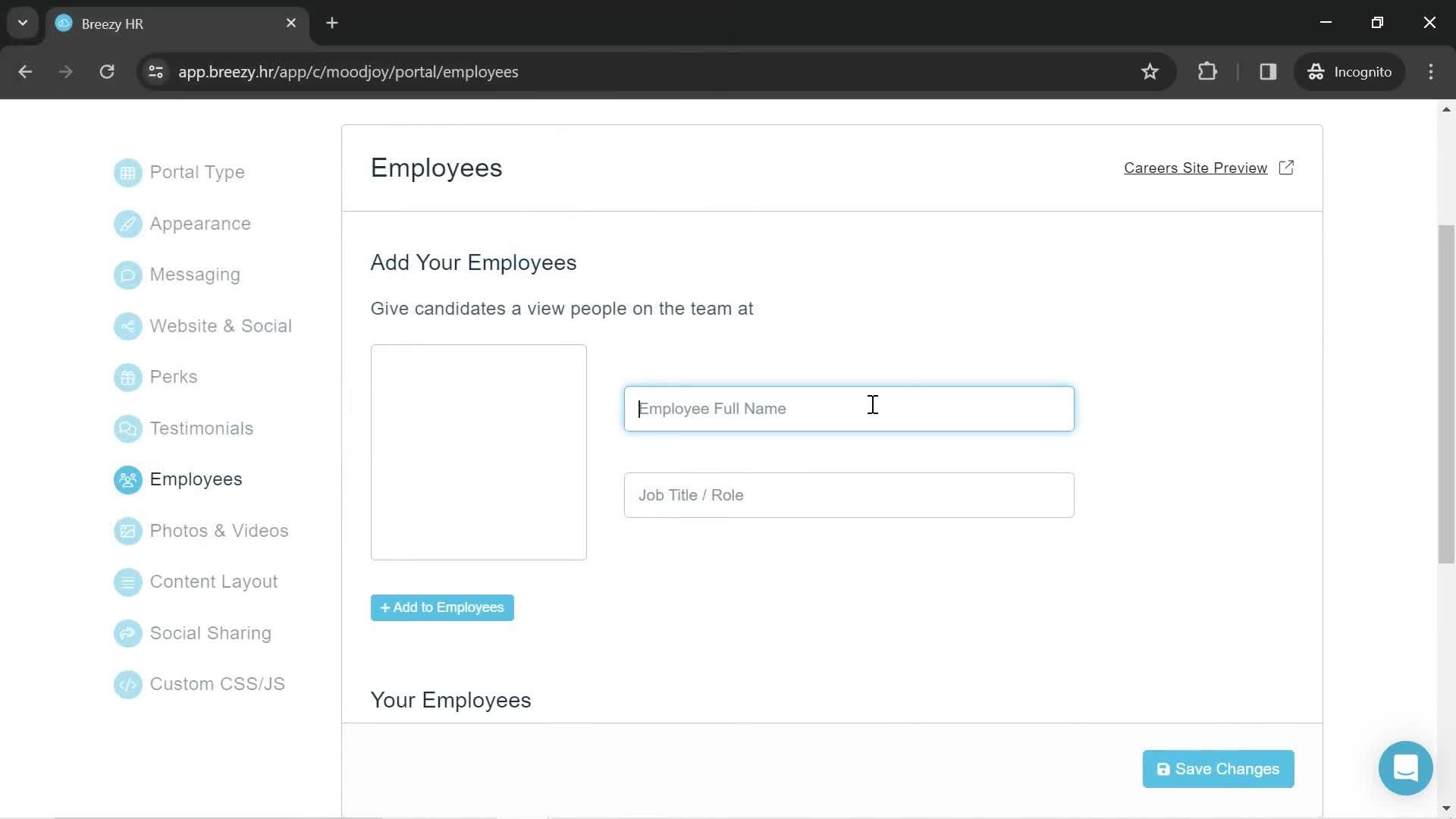The image size is (1456, 819).
Task: Click the + Add to Employees button
Action: coord(442,607)
